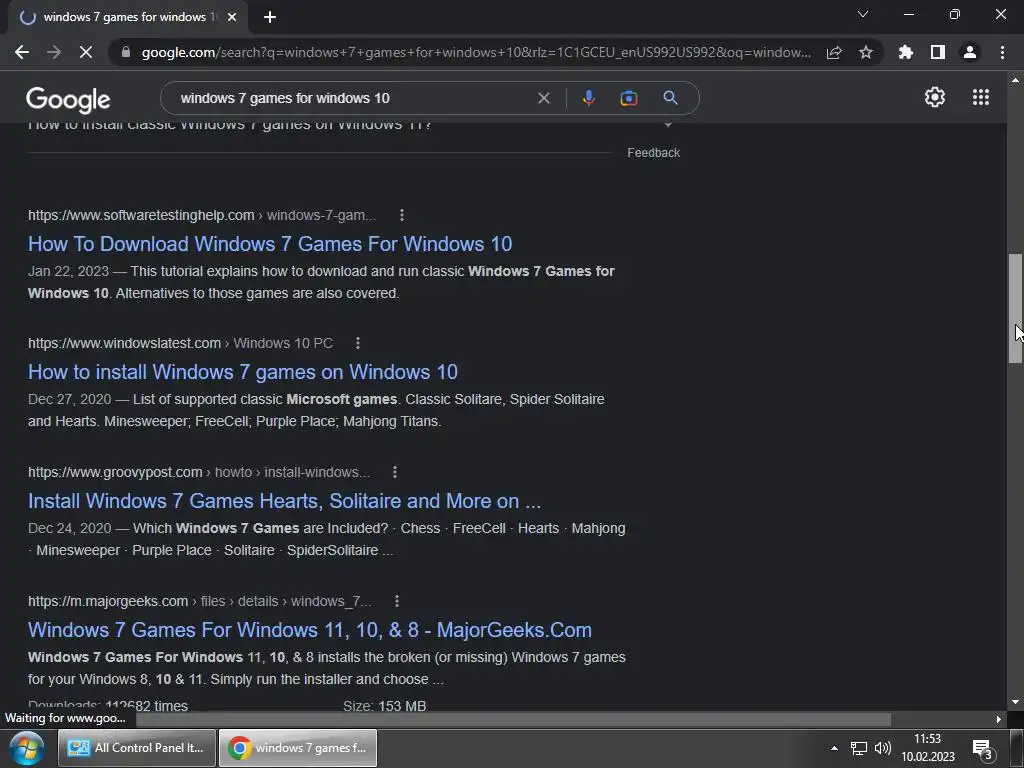Open more options for windowslatest result

point(358,343)
